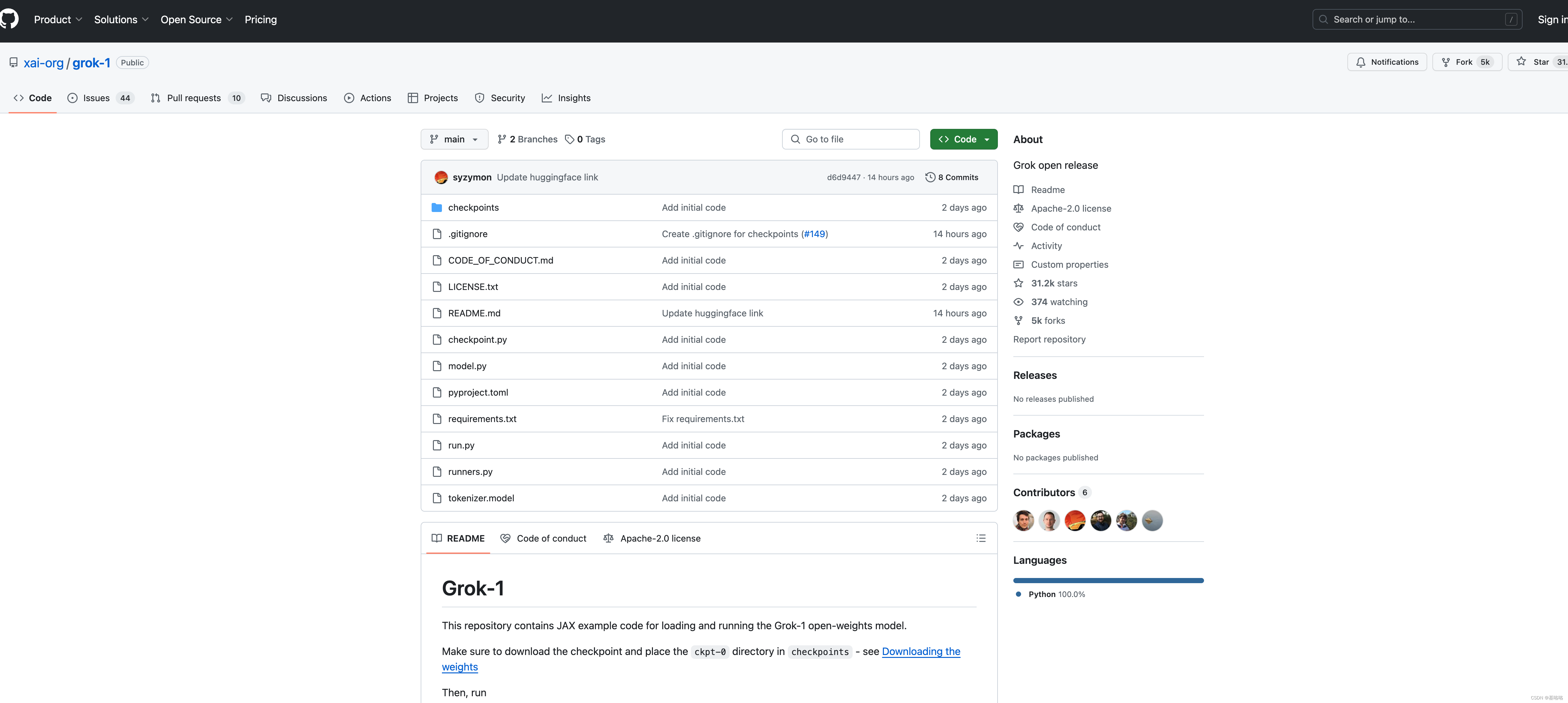Viewport: 1568px width, 703px height.
Task: Select the eye icon beside 374 watching
Action: [1018, 302]
